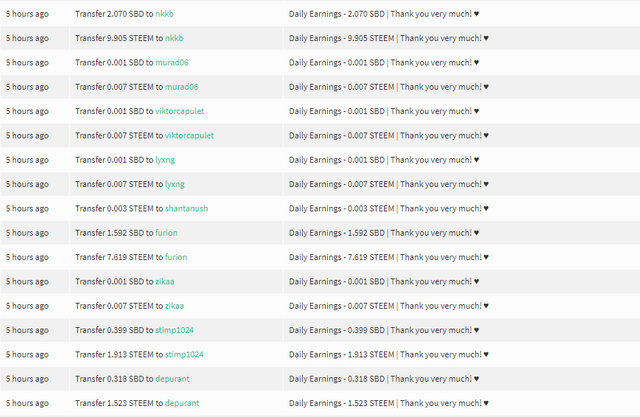
Task: Open zikaa link in 0.001 SBD transfer
Action: [x=165, y=282]
